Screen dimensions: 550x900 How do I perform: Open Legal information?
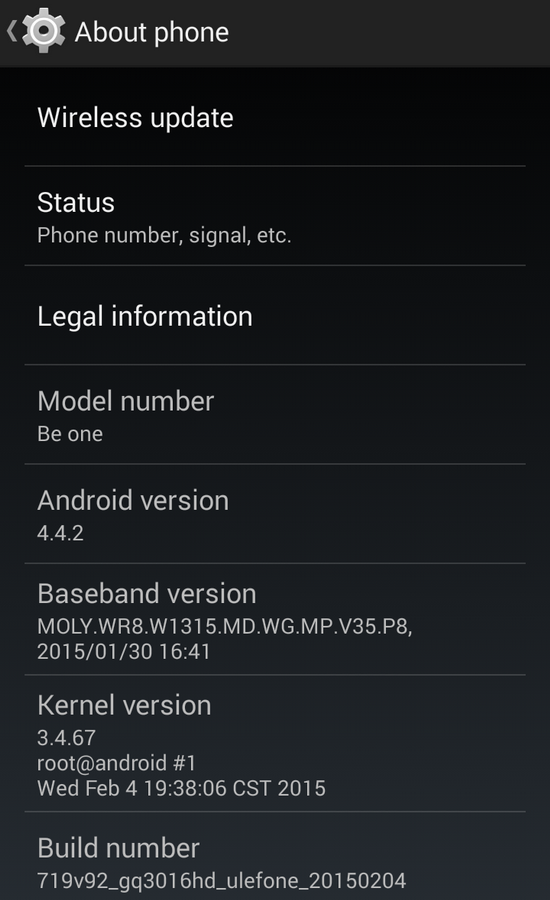(275, 316)
